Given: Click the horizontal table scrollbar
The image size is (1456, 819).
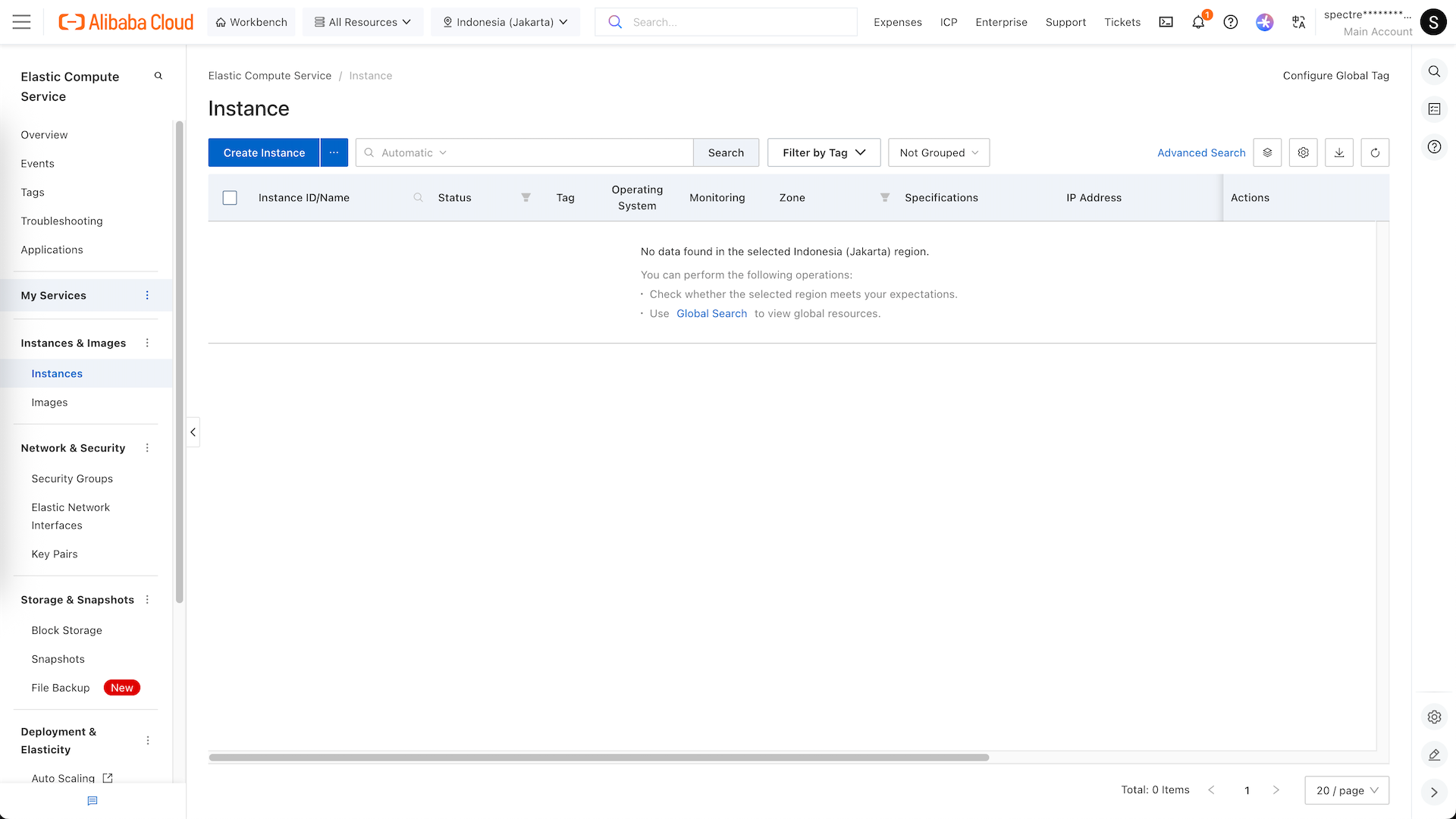Looking at the screenshot, I should pos(599,757).
